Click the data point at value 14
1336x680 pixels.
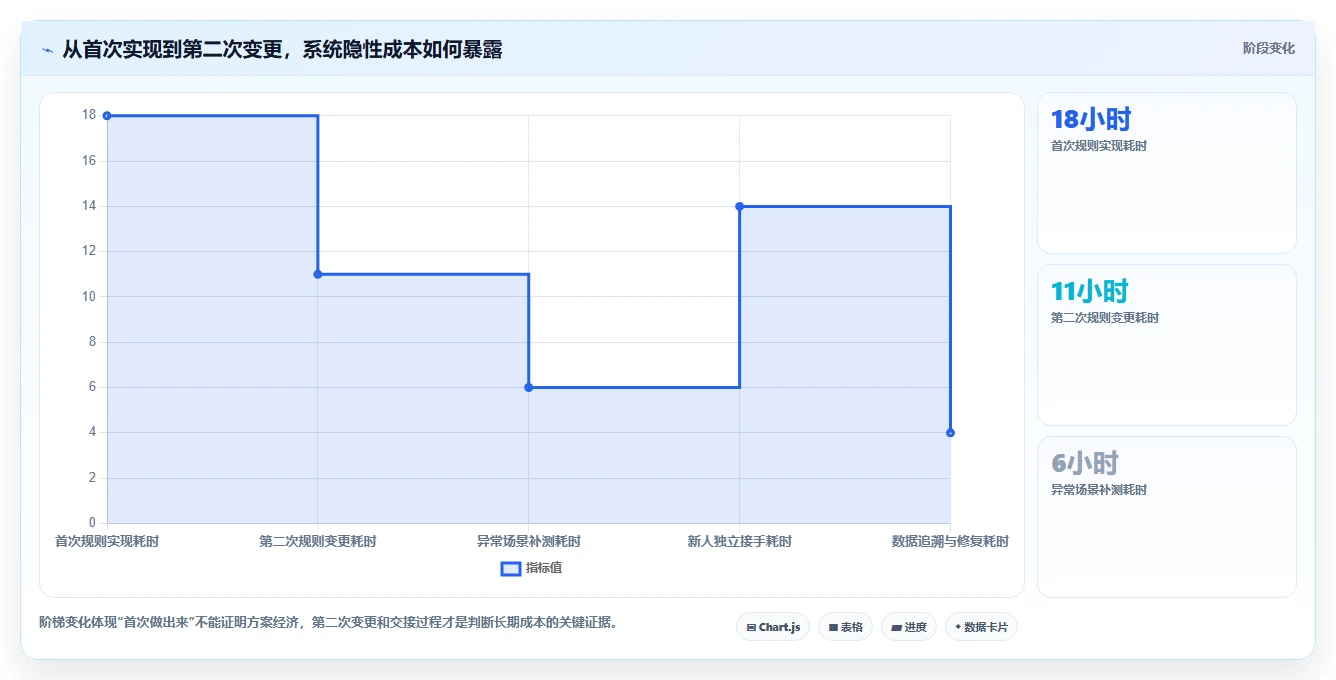[x=739, y=206]
